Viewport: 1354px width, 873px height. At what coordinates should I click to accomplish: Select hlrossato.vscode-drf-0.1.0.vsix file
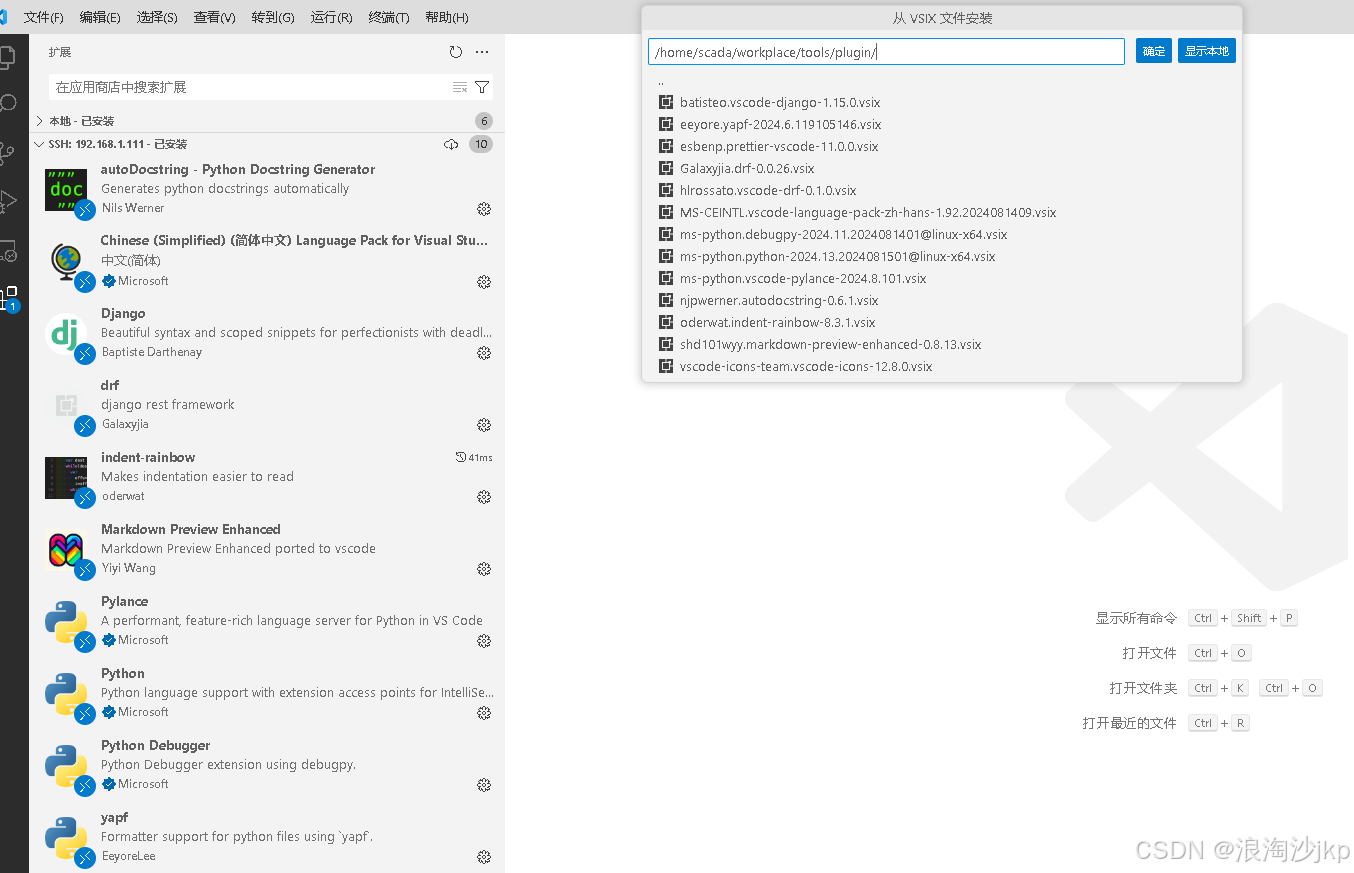click(x=942, y=191)
